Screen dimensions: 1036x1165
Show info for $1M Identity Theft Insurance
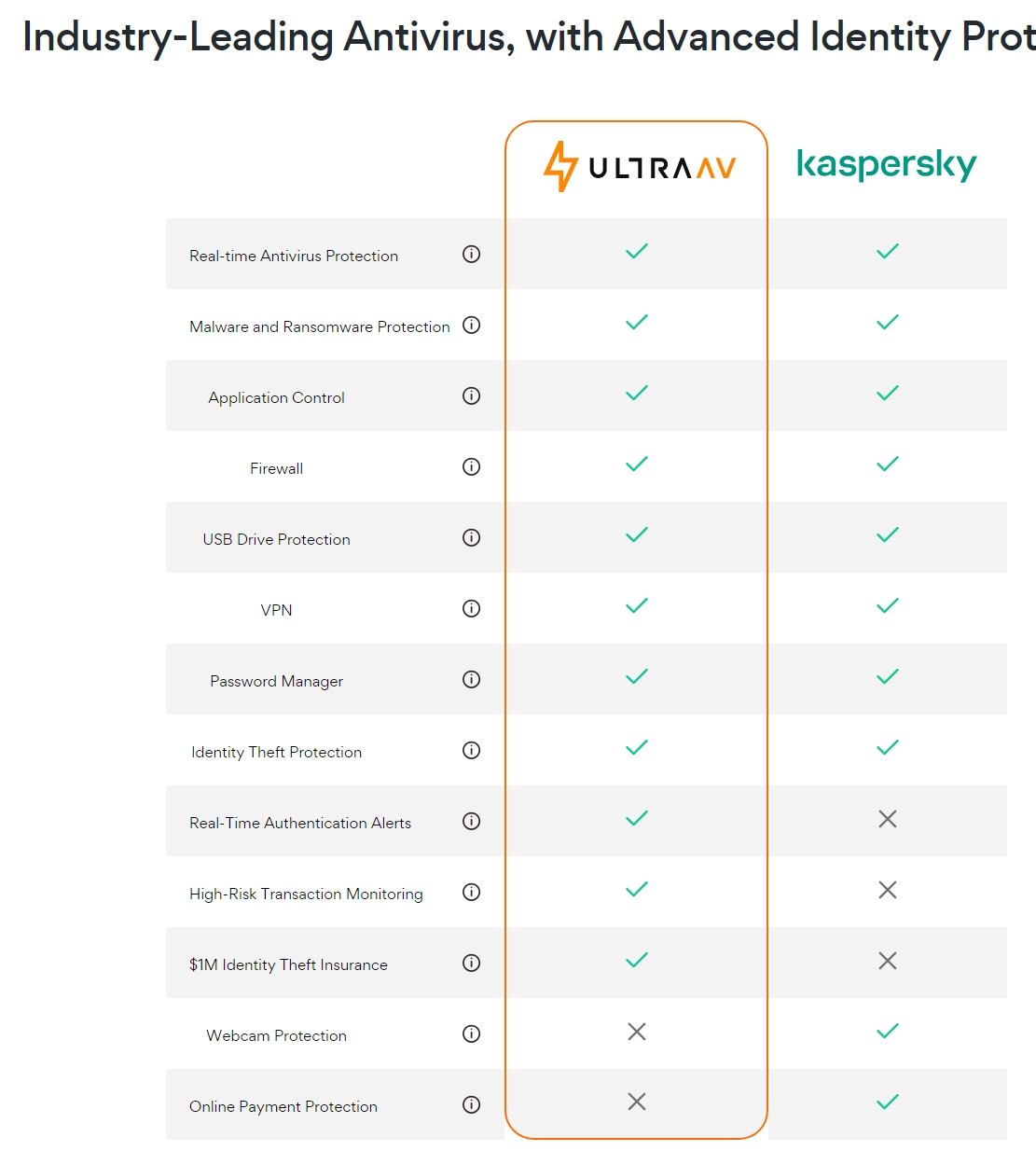472,963
